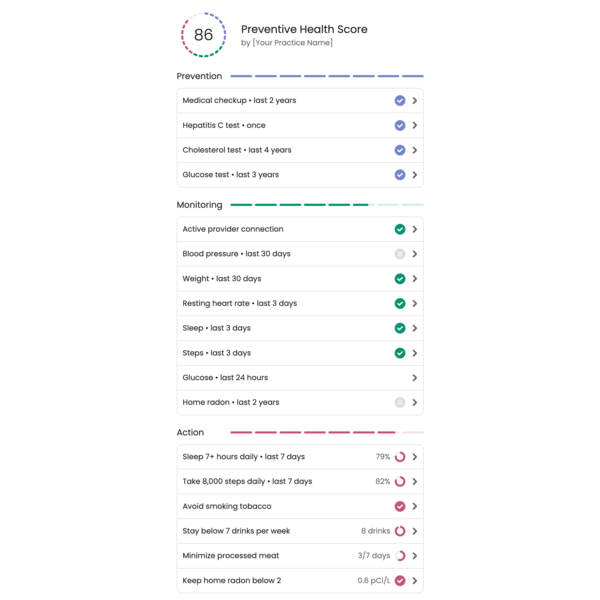The width and height of the screenshot is (600, 600).
Task: Click the Preventive Health Score title
Action: pos(304,29)
